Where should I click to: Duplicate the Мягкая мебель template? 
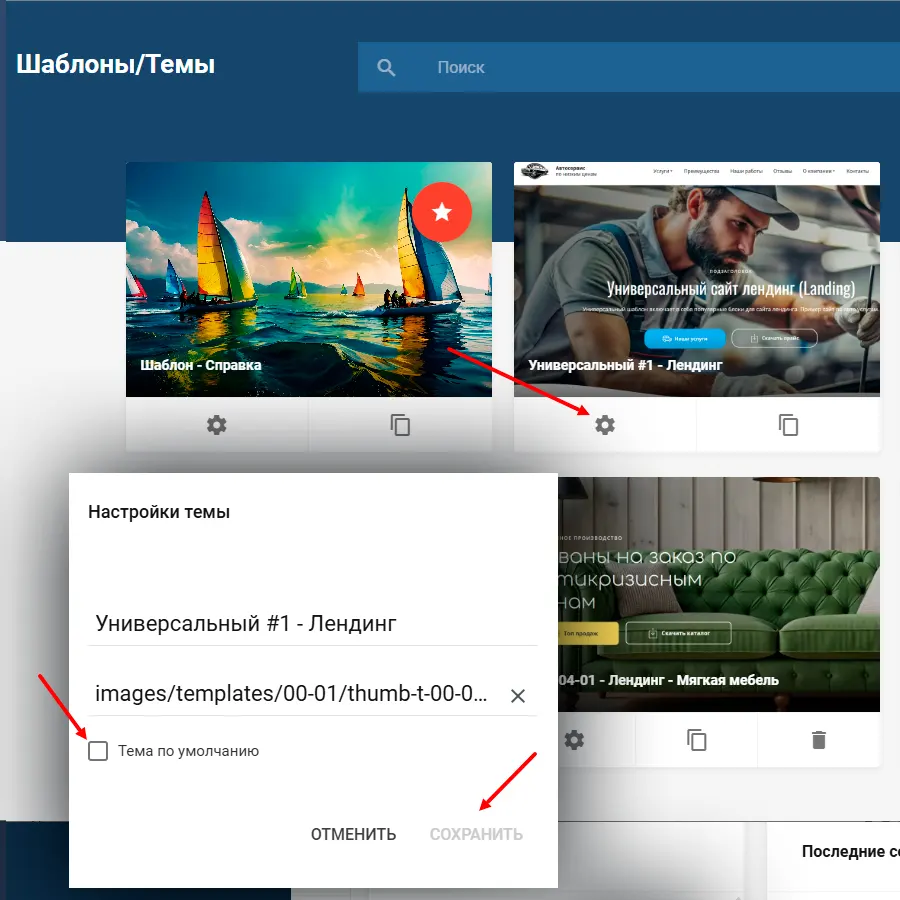coord(696,740)
